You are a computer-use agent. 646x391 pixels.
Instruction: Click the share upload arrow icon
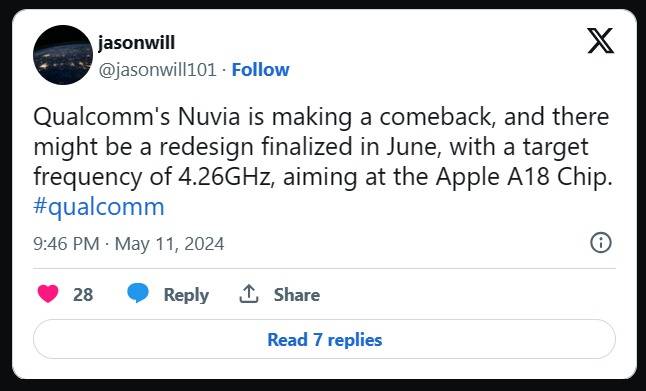coord(249,294)
